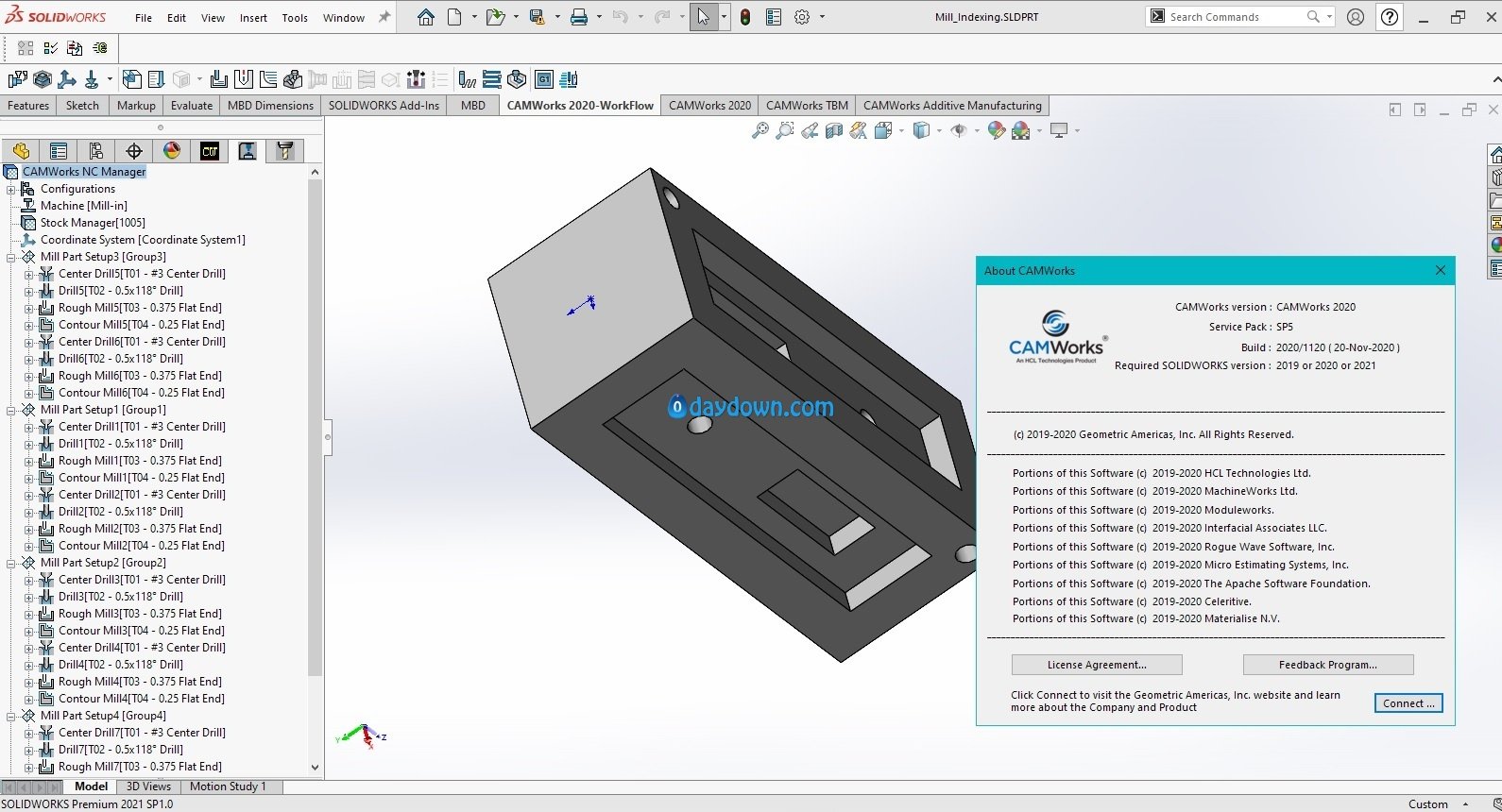Screen dimensions: 1502x812
Task: Select Stock Manager[1005] tree item
Action: click(x=93, y=223)
